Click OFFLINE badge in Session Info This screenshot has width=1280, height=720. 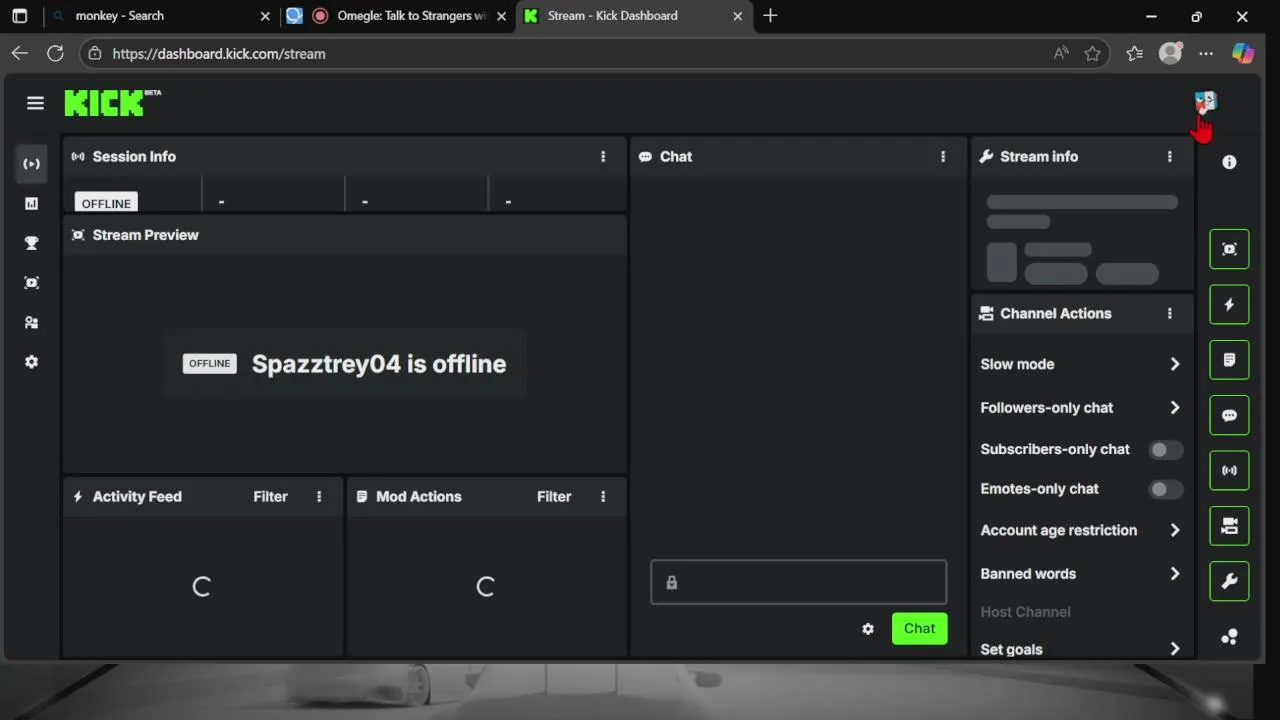106,203
